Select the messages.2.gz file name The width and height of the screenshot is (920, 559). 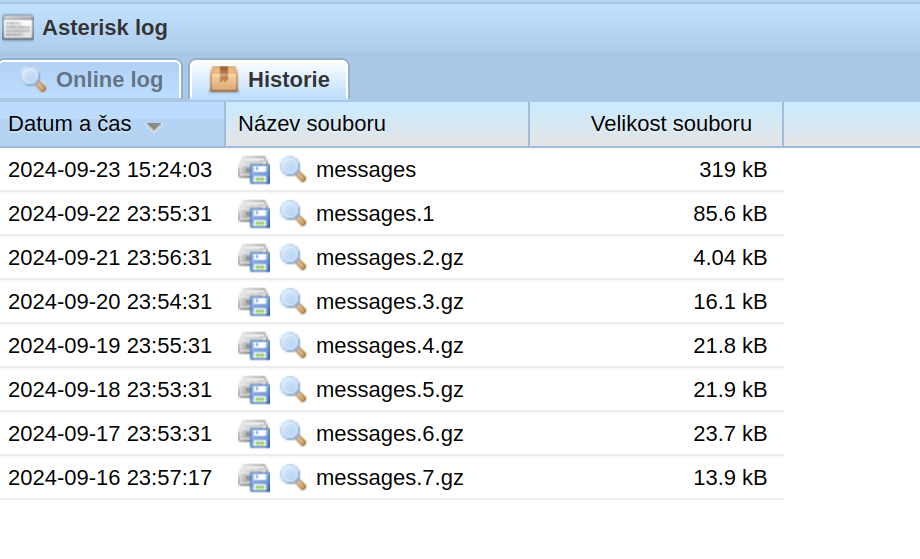pos(390,258)
